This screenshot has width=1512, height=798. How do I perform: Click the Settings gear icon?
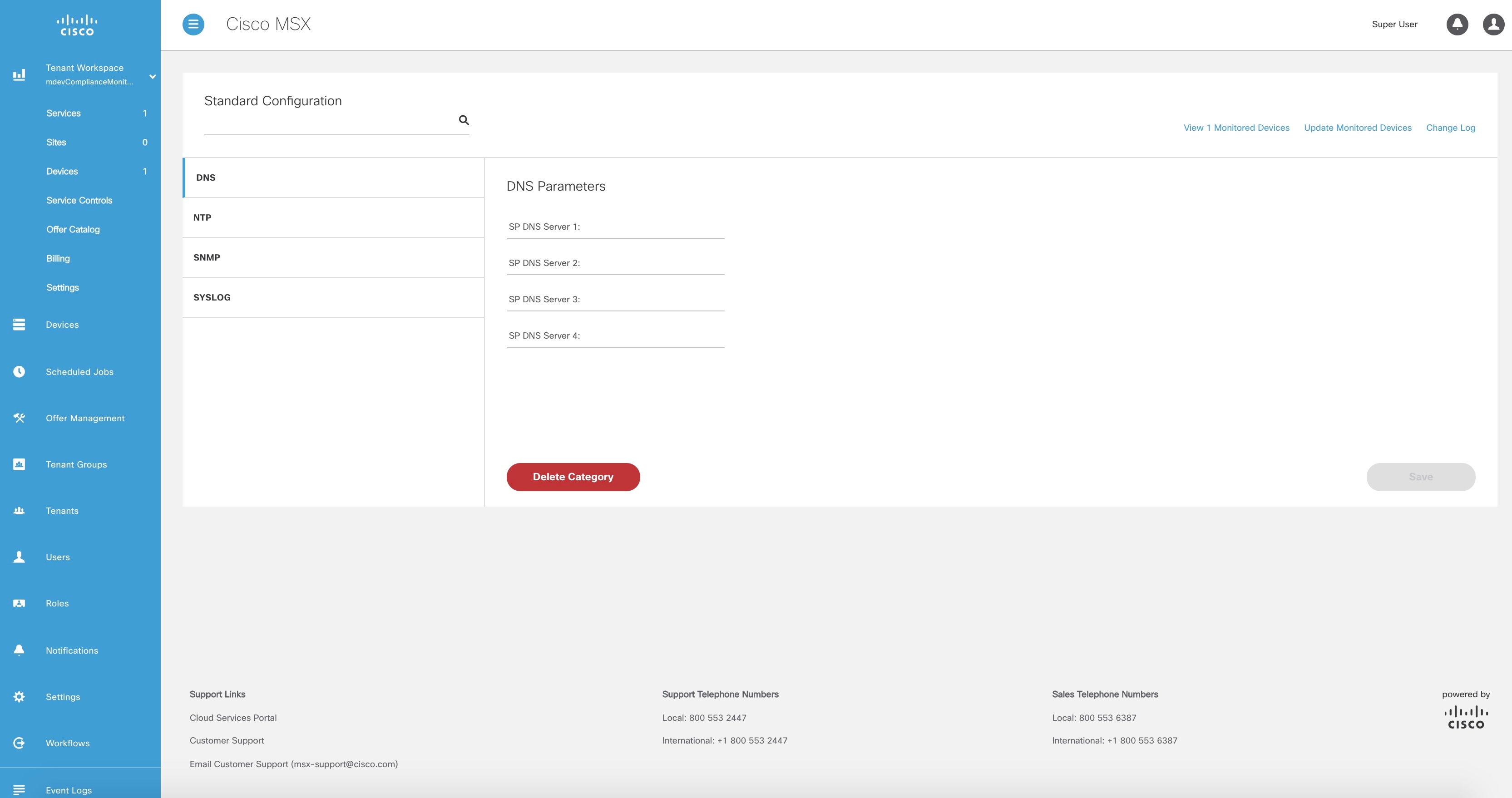click(x=19, y=696)
